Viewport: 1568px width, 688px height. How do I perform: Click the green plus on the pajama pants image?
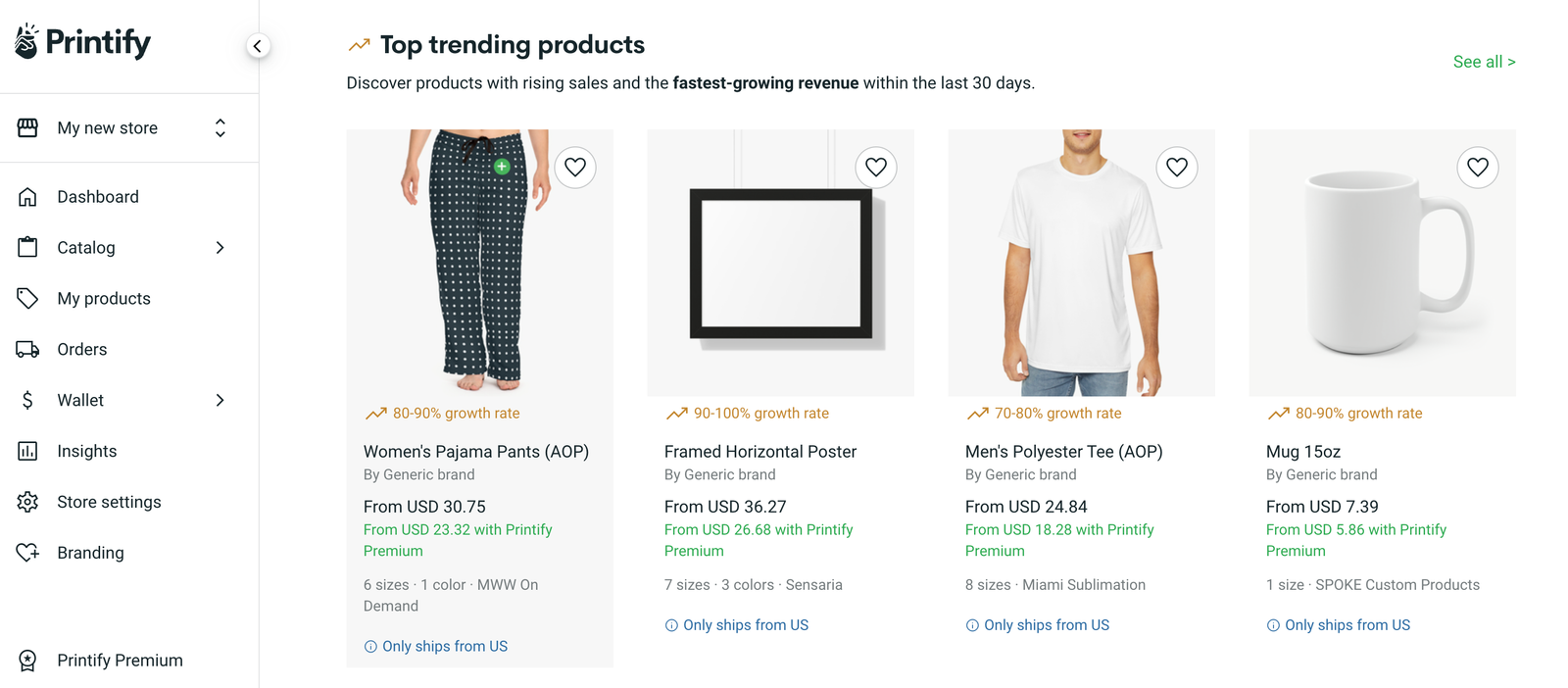pyautogui.click(x=501, y=167)
